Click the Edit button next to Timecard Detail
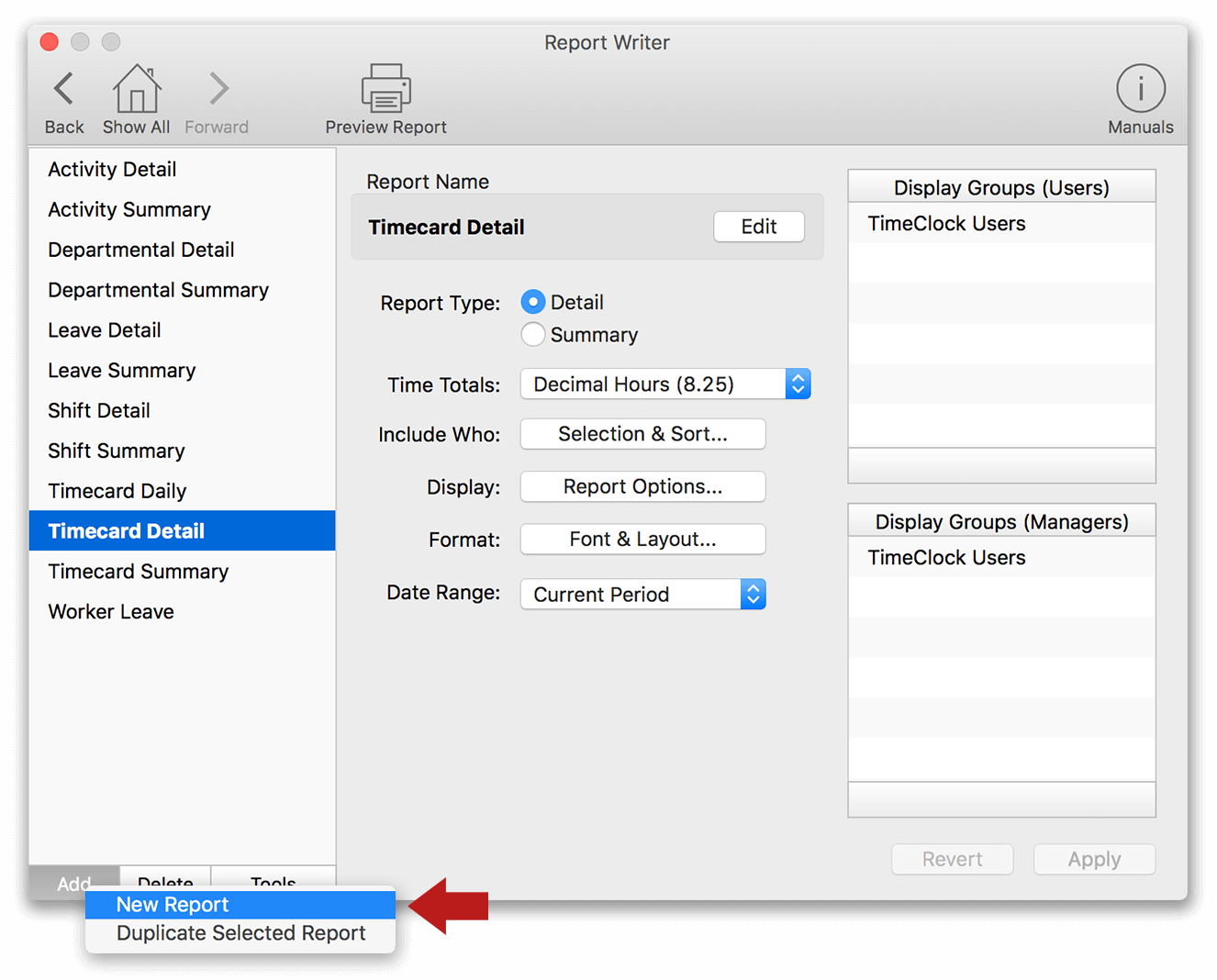Image resolution: width=1217 pixels, height=980 pixels. coord(758,226)
